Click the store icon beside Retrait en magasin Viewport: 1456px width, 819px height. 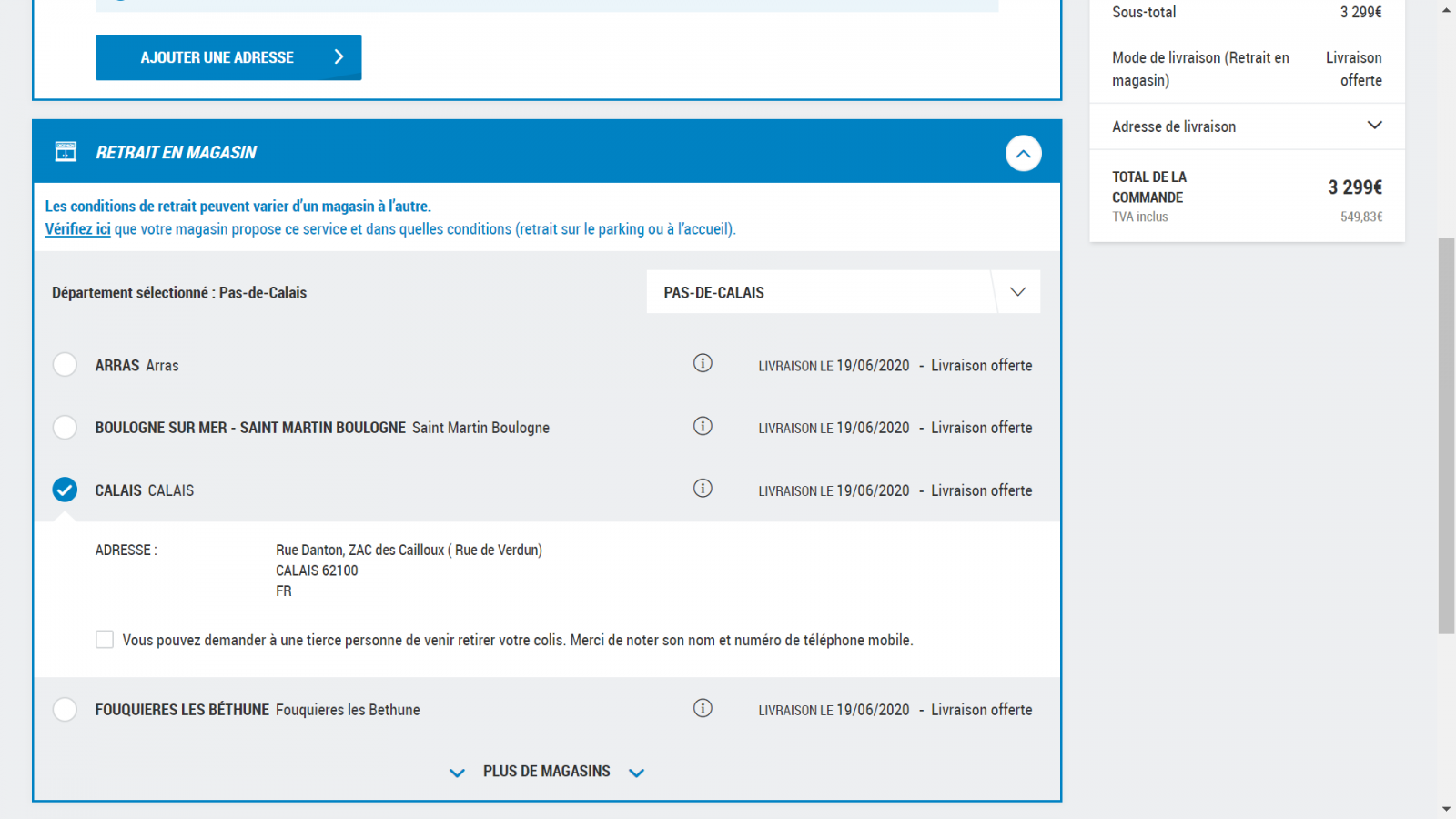[66, 151]
